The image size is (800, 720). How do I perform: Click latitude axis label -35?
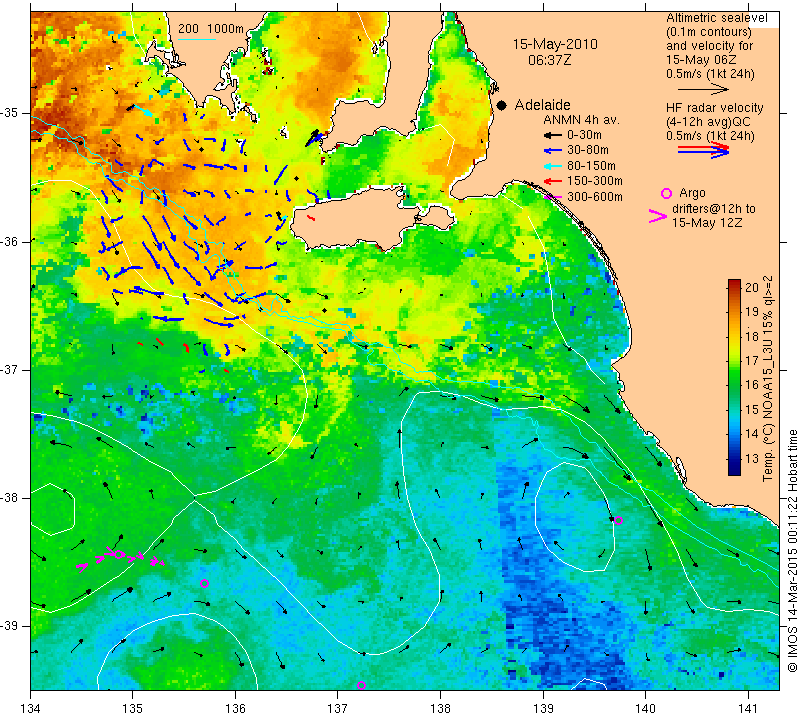tap(10, 112)
